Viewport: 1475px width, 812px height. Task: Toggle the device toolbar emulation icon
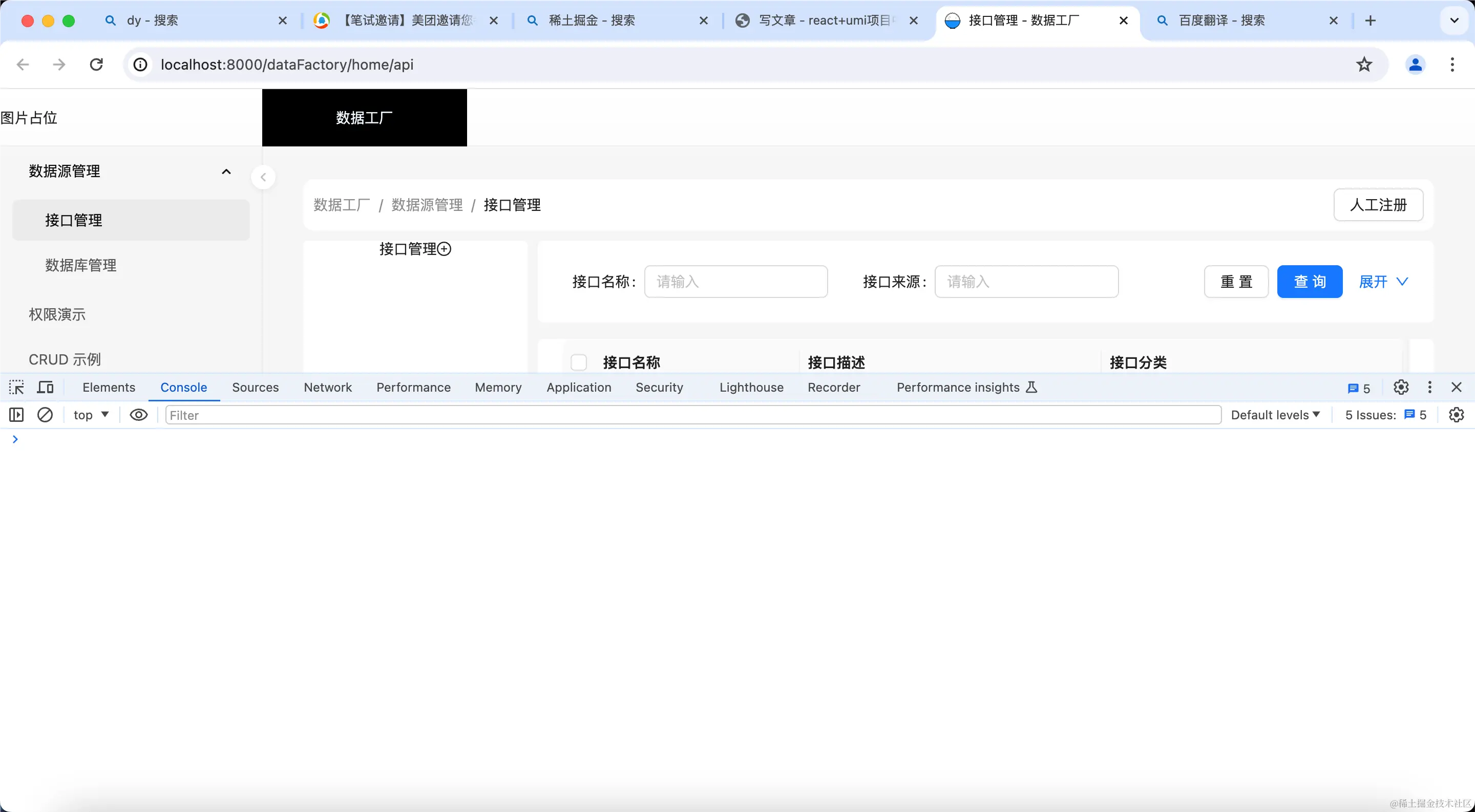pos(45,387)
